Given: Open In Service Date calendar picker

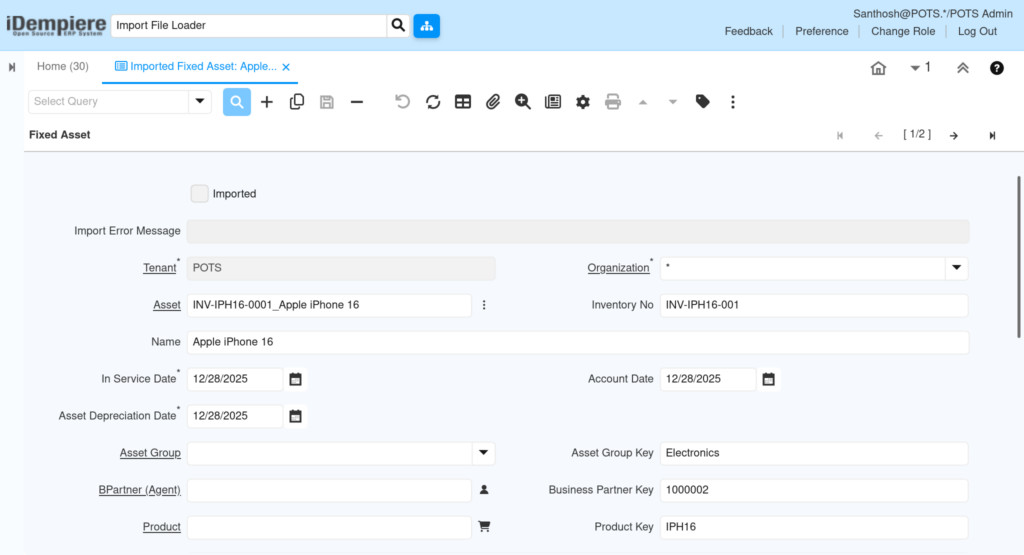Looking at the screenshot, I should tap(295, 379).
